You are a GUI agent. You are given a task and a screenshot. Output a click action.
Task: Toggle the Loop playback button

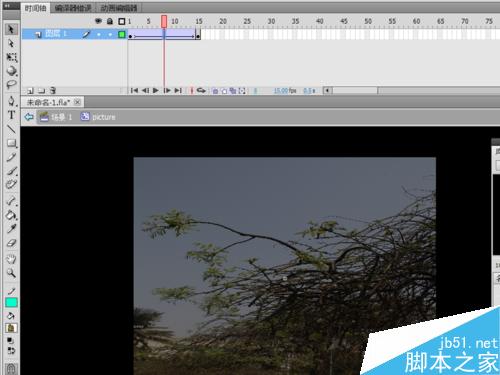[201, 90]
